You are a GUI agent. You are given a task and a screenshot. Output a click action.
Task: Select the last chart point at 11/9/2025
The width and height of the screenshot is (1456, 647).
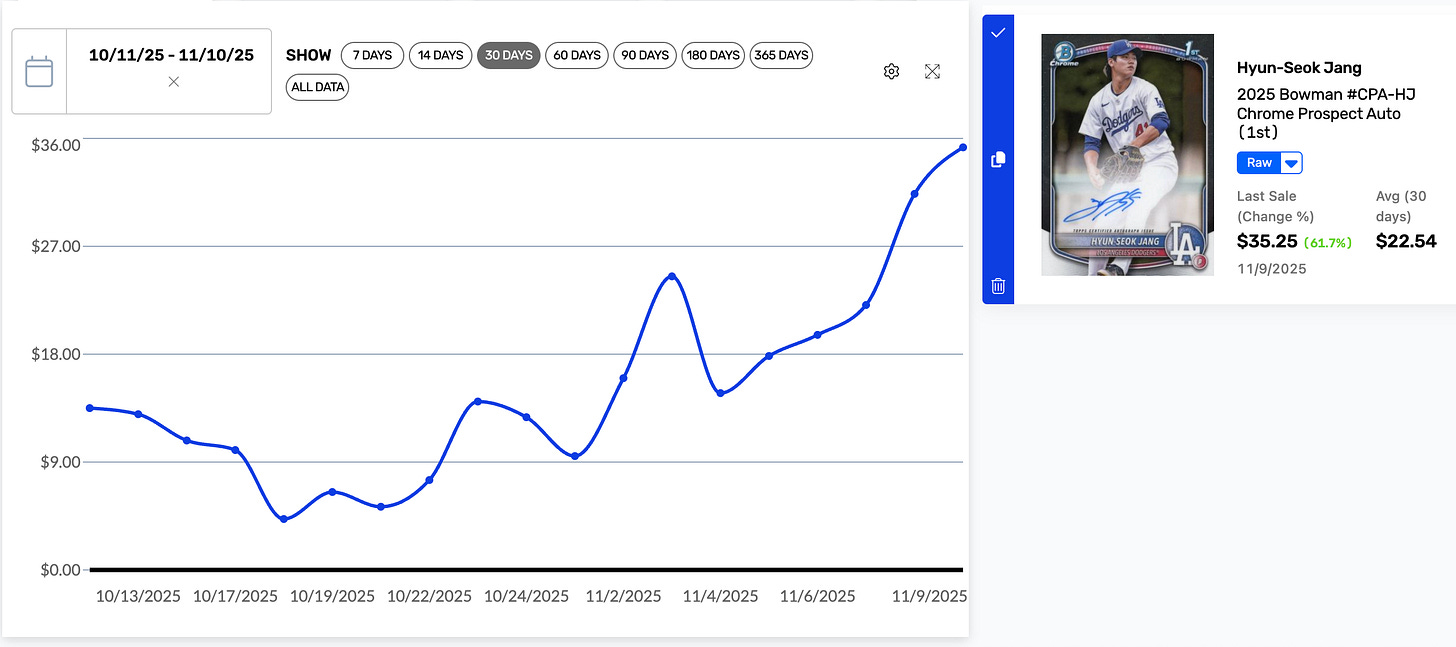tap(963, 147)
